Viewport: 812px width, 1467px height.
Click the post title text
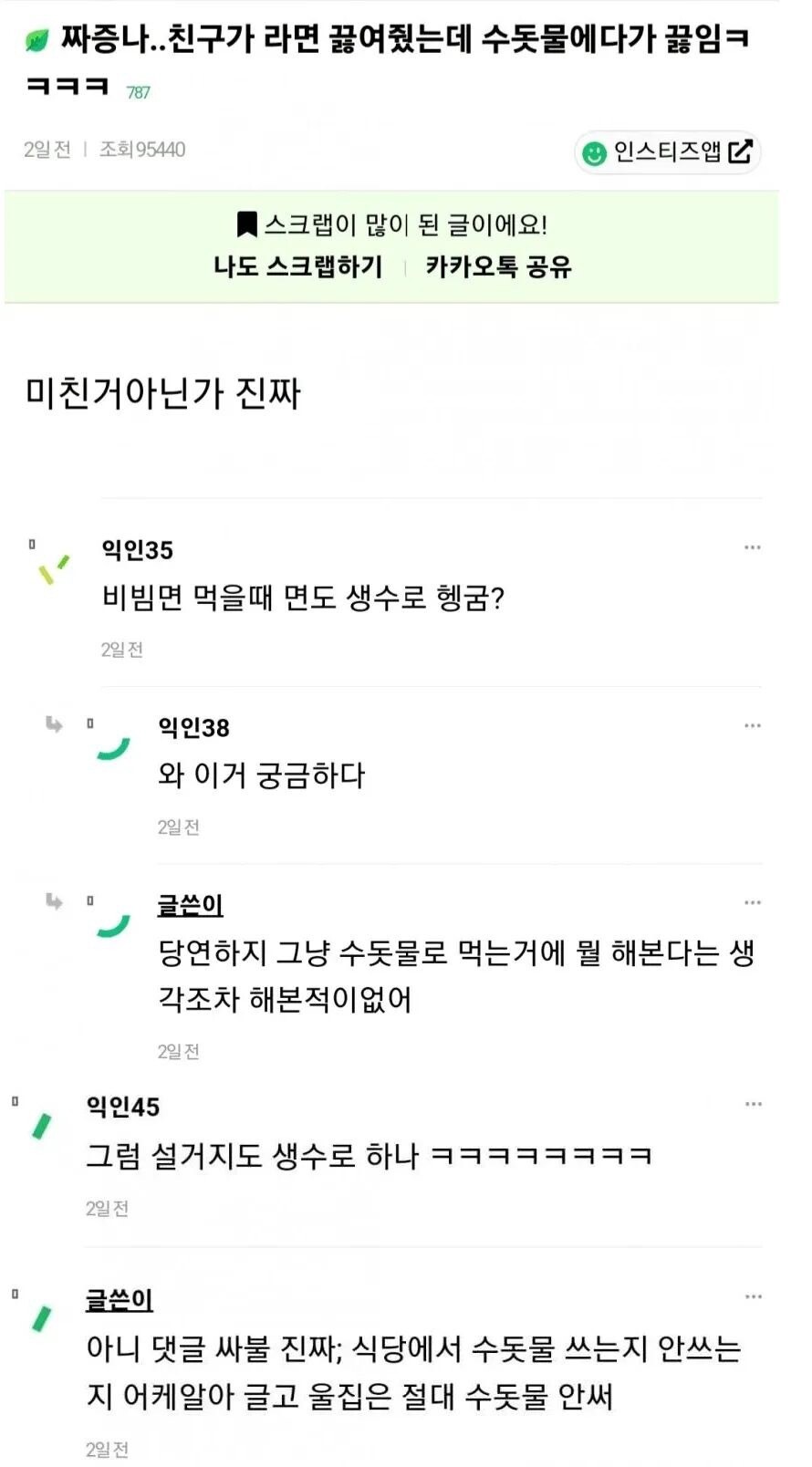pos(389,62)
